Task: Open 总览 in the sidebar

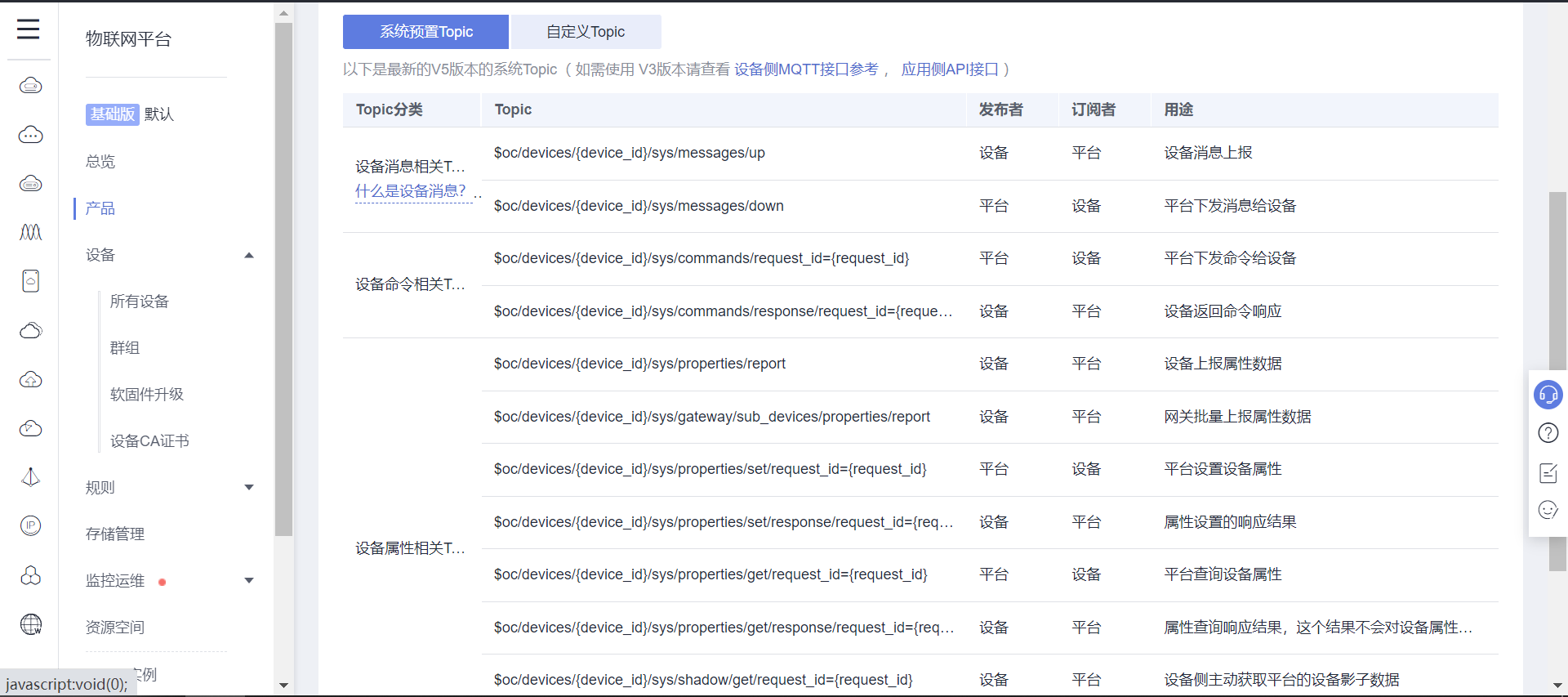Action: pos(100,162)
